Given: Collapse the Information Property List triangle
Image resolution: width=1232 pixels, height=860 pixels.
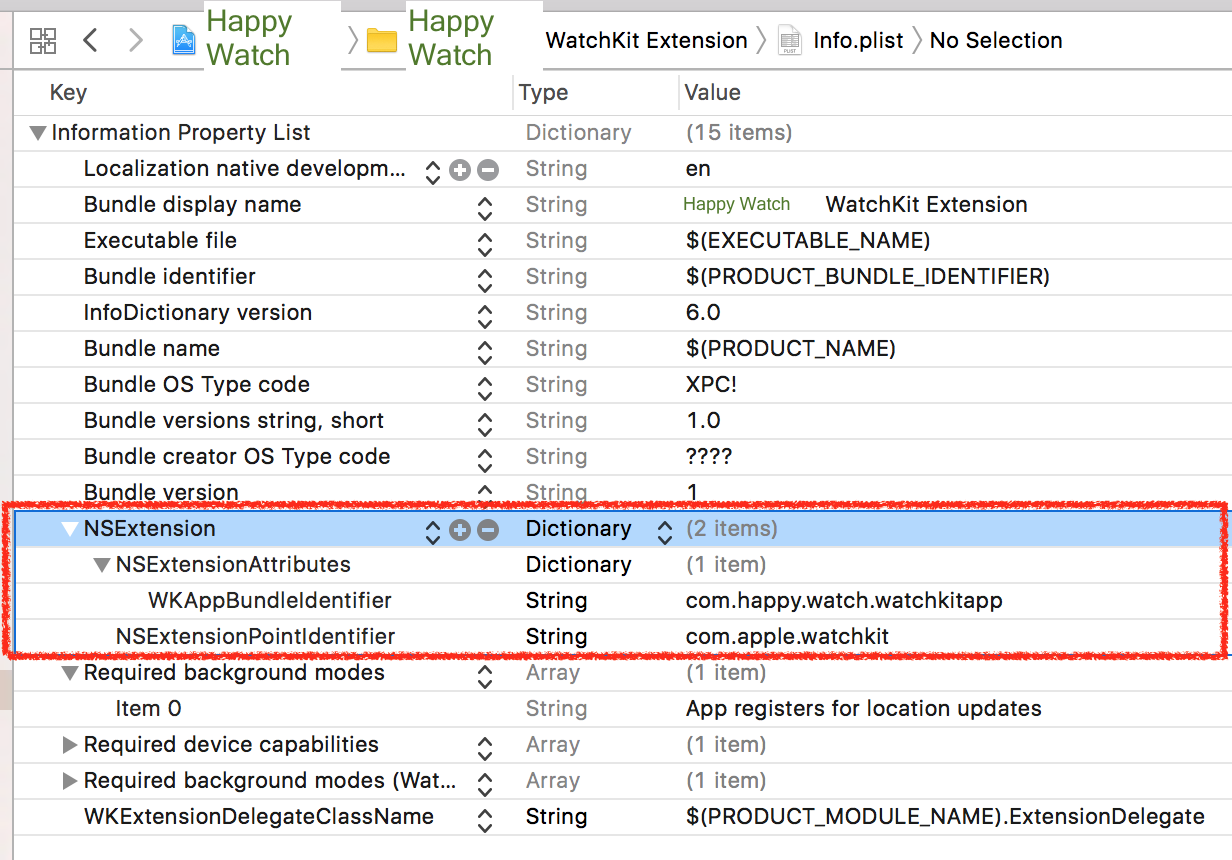Looking at the screenshot, I should (38, 133).
